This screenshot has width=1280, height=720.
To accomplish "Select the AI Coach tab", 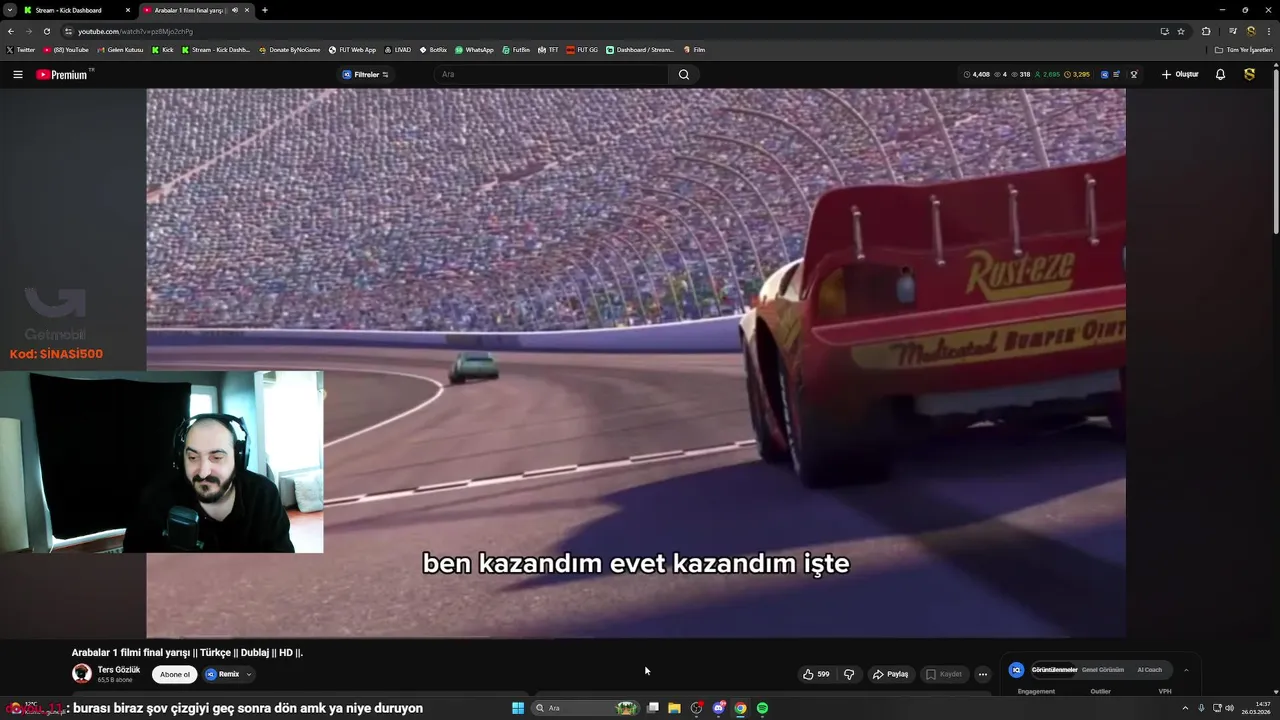I will pyautogui.click(x=1150, y=670).
